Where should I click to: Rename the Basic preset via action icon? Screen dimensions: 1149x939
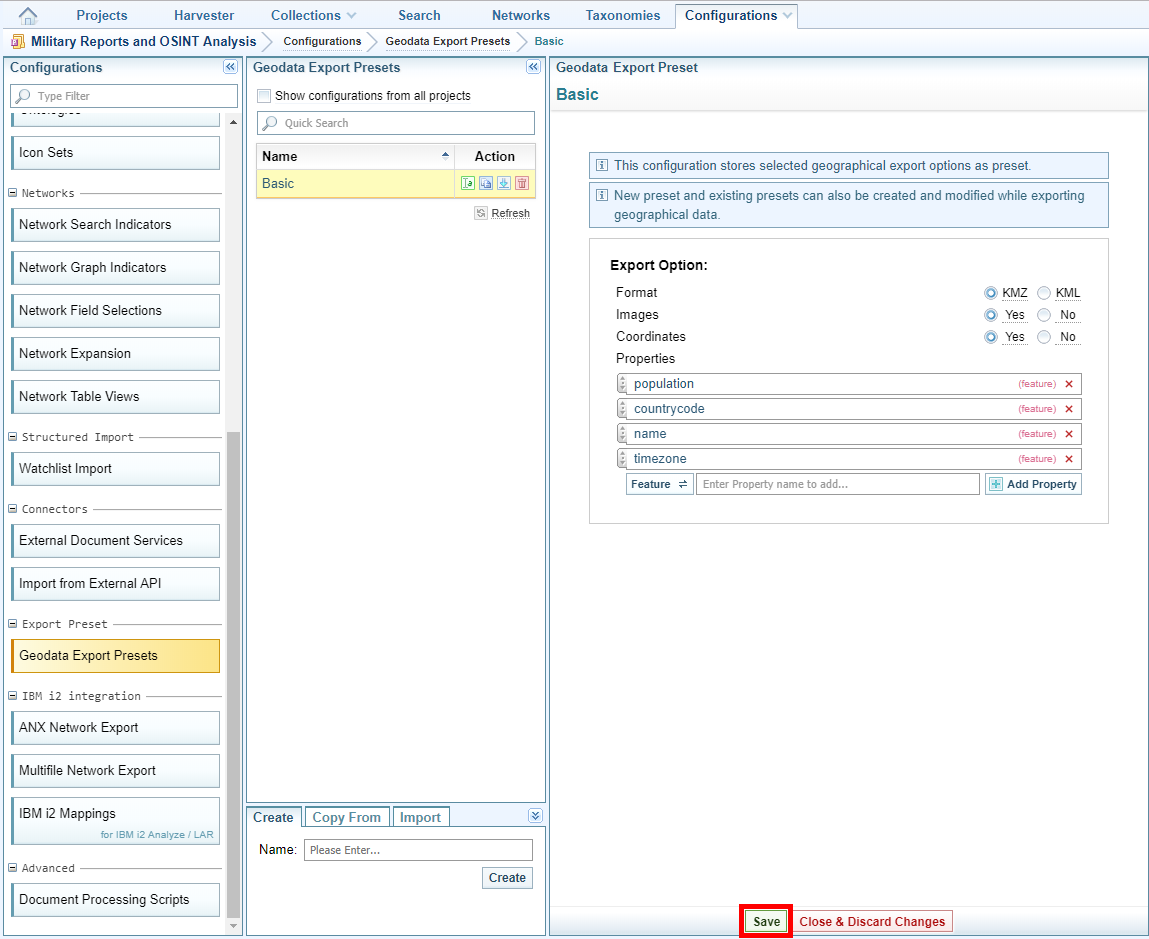coord(468,184)
